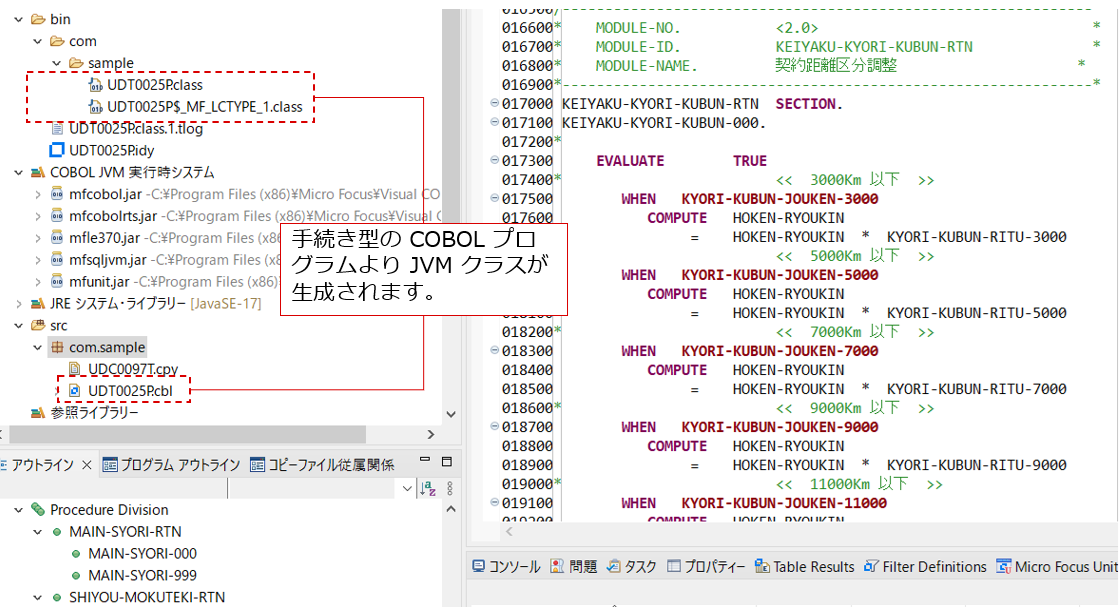The height and width of the screenshot is (607, 1120).
Task: Expand the JRE システム・ライブラリー node
Action: point(19,304)
